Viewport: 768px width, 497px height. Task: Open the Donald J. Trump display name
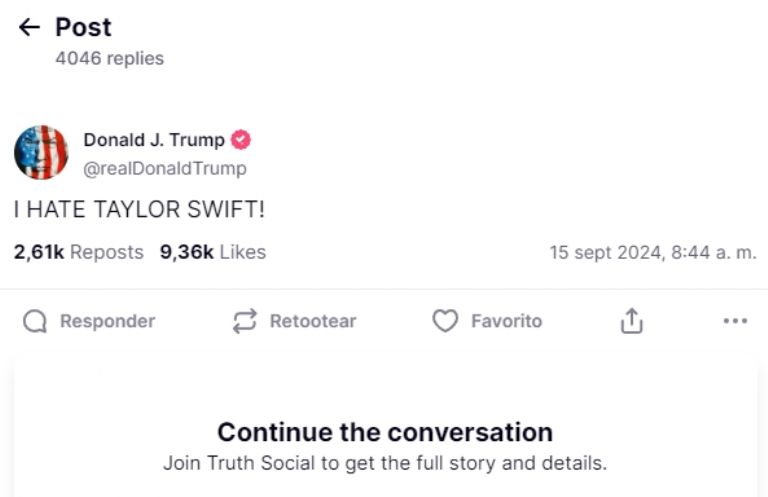154,140
